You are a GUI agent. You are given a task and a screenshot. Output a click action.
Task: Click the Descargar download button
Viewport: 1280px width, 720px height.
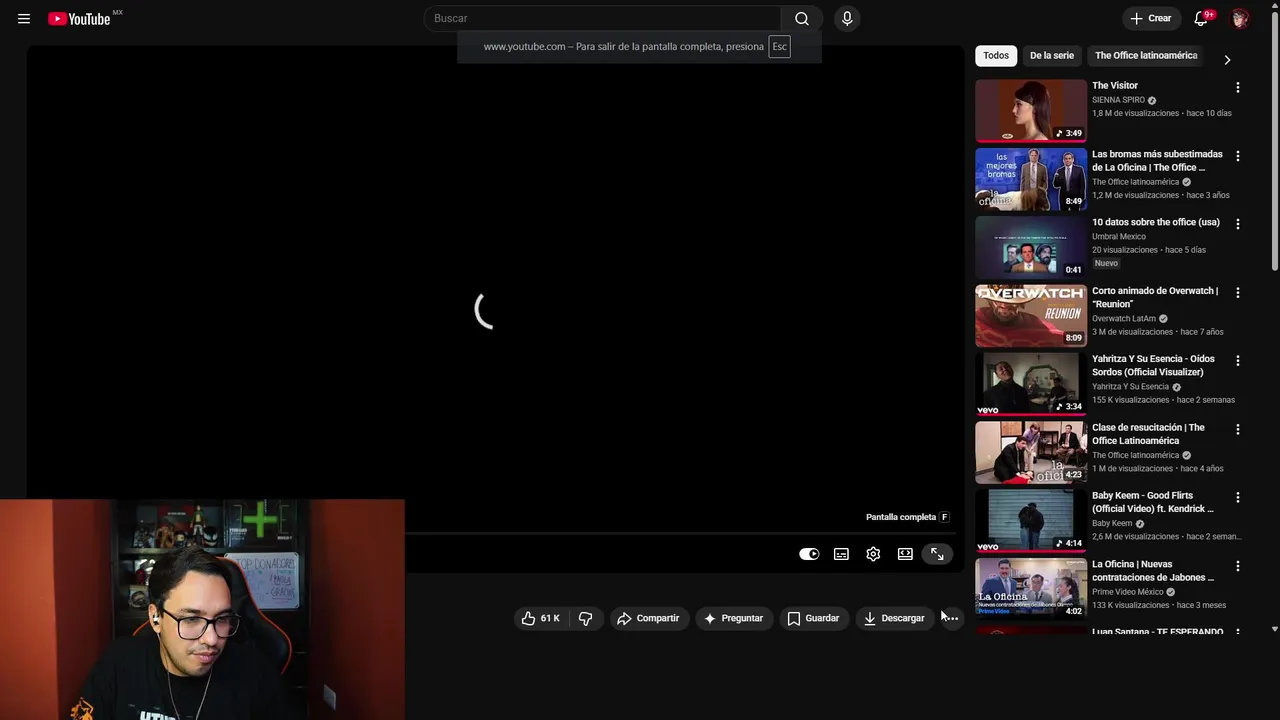(894, 618)
